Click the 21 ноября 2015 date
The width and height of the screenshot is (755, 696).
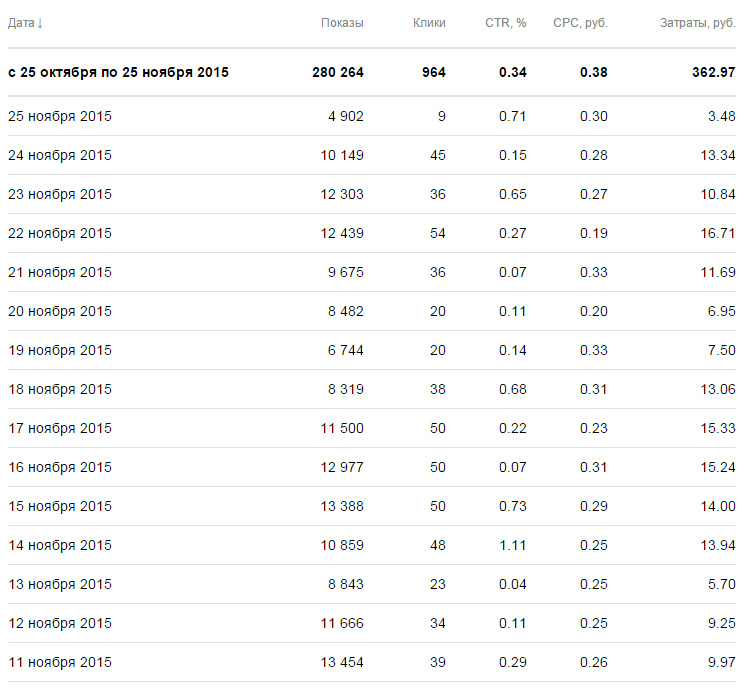[x=60, y=272]
